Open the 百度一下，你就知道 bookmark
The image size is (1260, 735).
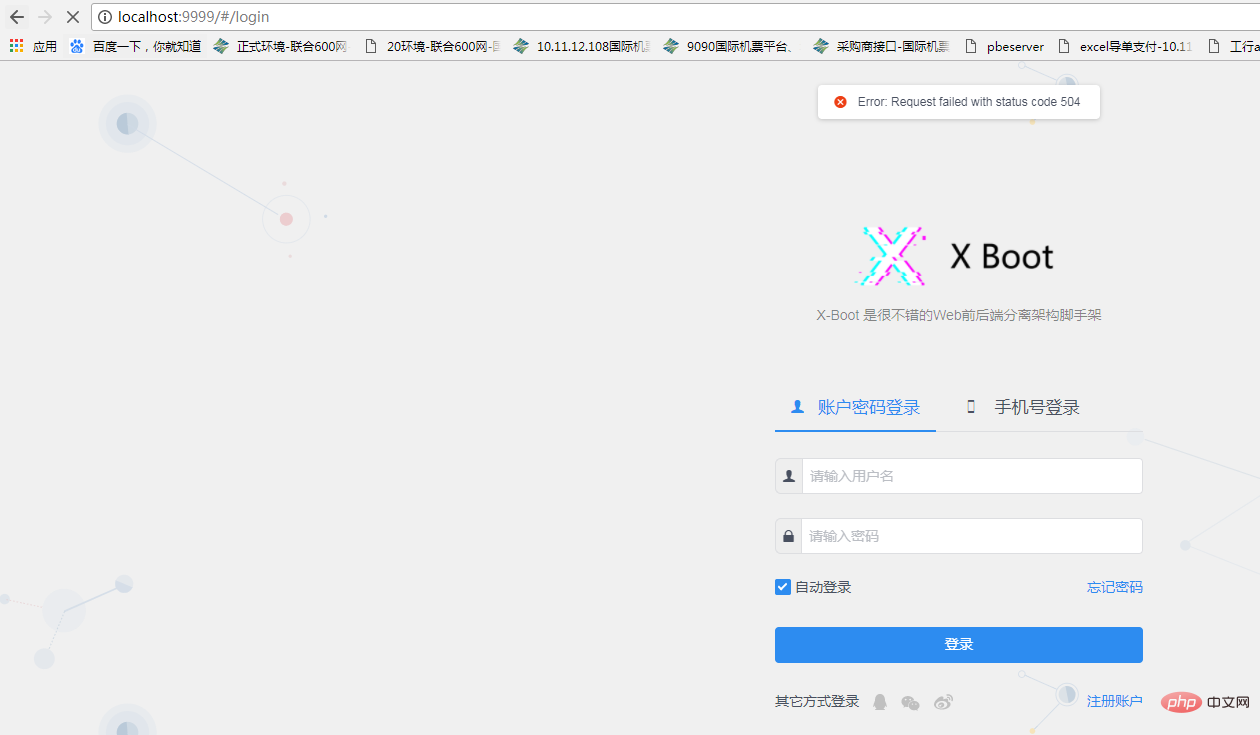[135, 46]
